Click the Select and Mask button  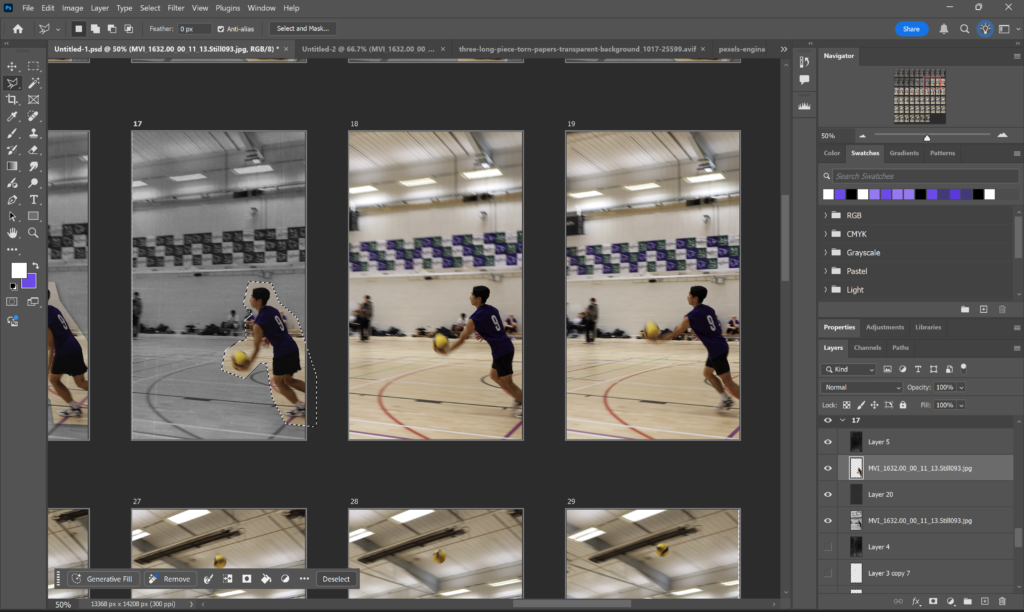[303, 29]
